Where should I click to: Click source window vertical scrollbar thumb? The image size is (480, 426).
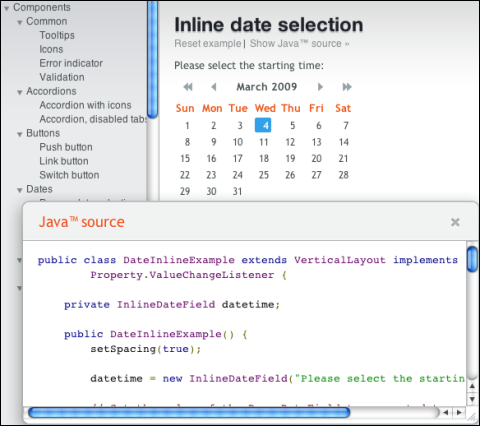472,259
